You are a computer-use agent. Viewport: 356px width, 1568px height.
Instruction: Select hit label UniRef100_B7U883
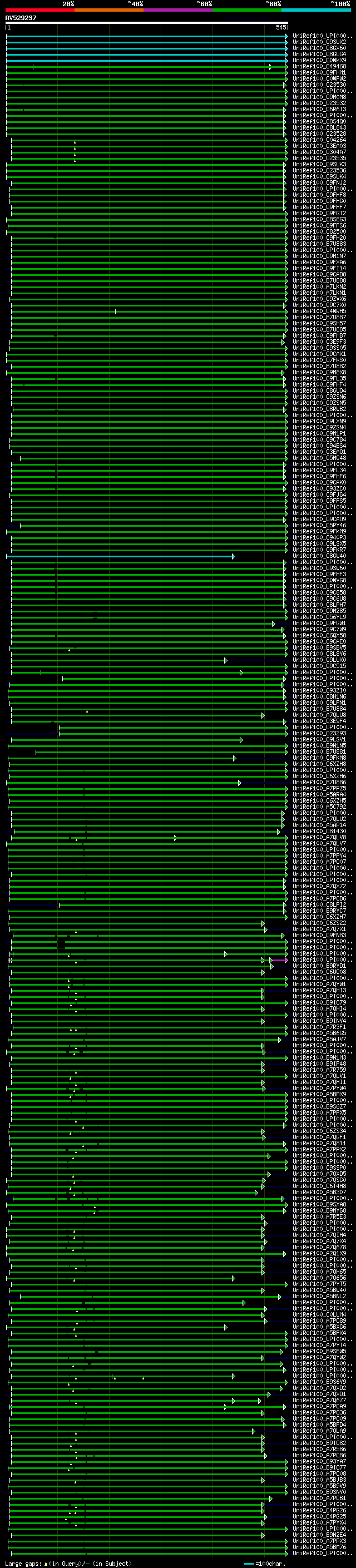click(x=319, y=244)
